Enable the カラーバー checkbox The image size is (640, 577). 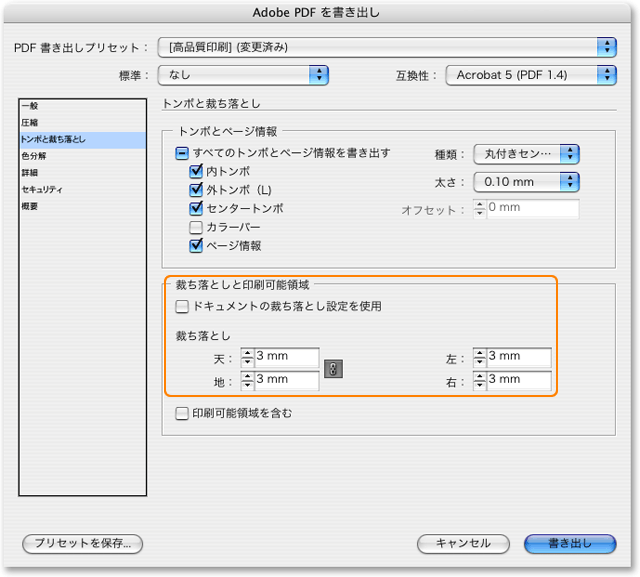tap(197, 227)
